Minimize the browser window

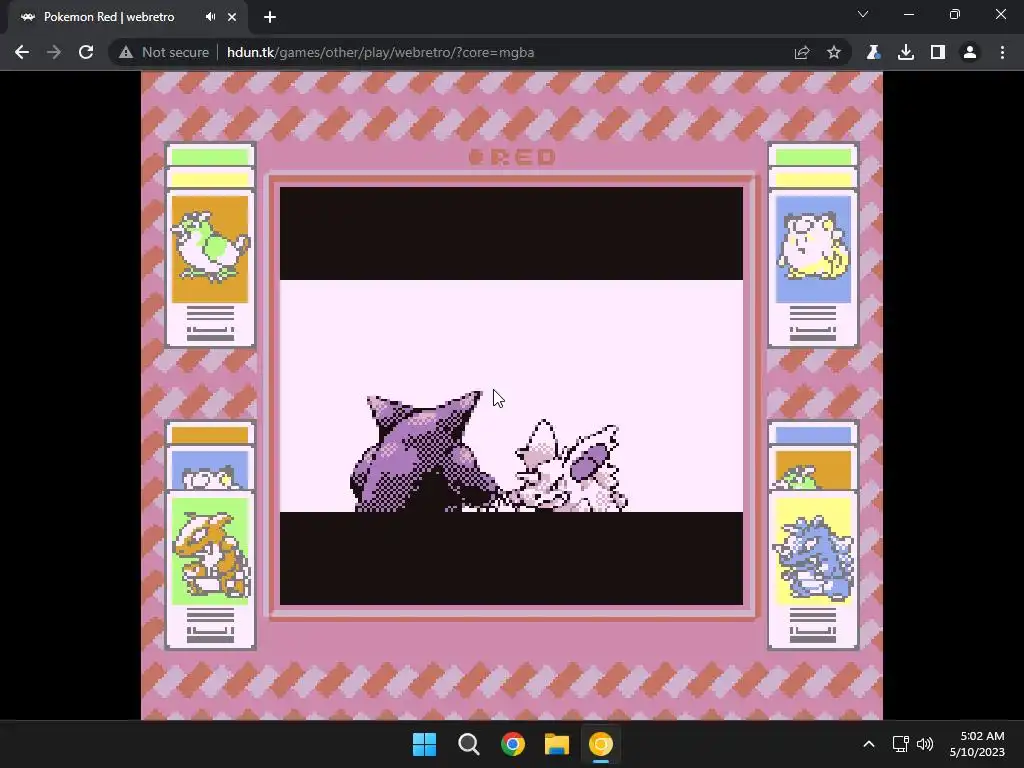(x=908, y=14)
